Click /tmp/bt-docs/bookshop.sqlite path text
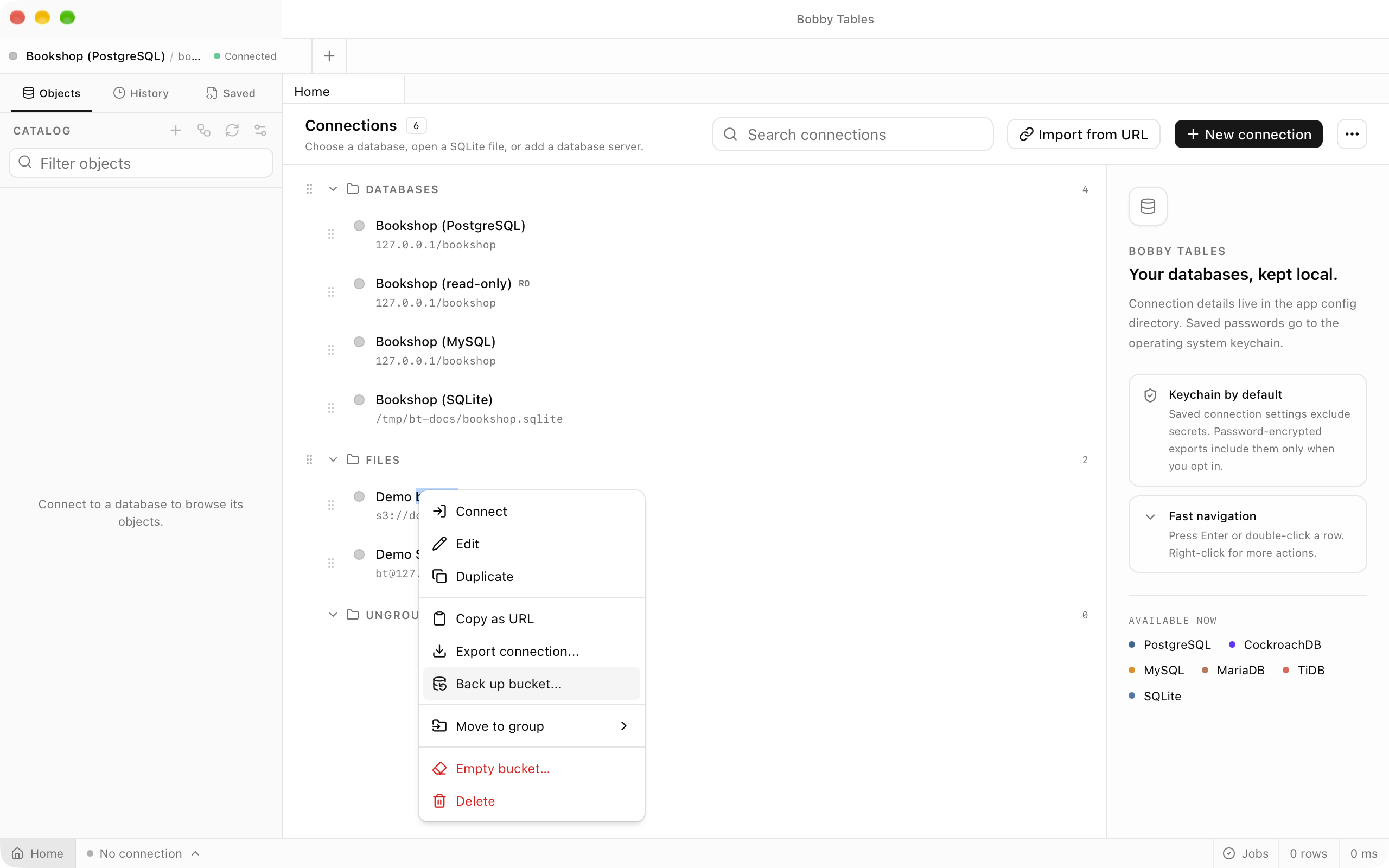 pos(469,419)
